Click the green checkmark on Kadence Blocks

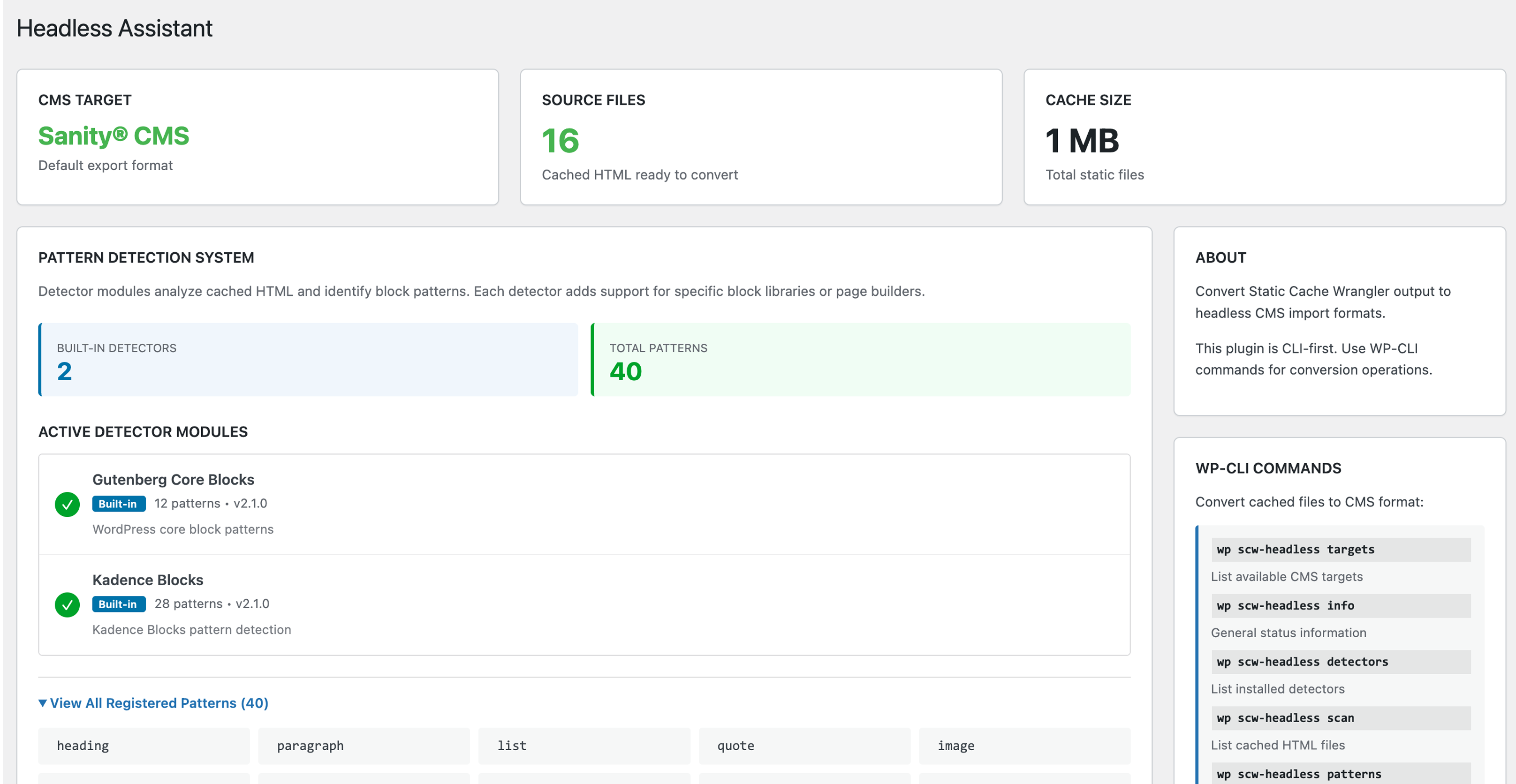[67, 604]
